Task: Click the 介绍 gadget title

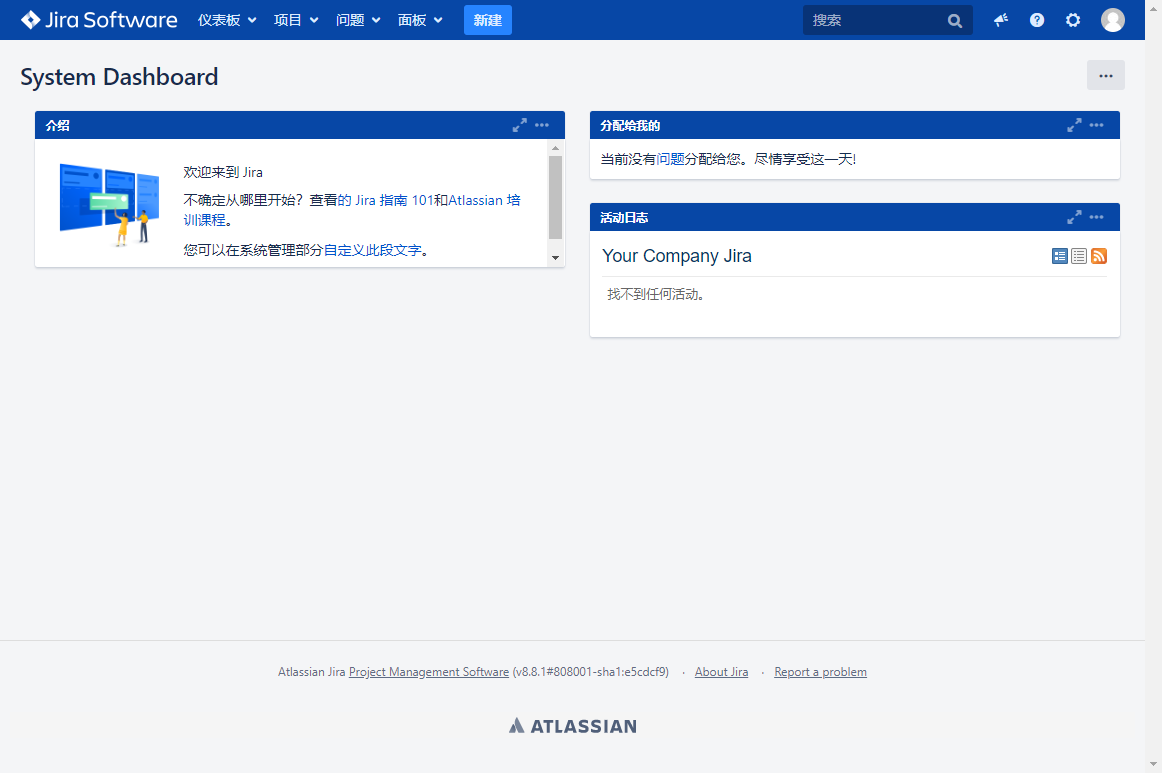Action: coord(58,125)
